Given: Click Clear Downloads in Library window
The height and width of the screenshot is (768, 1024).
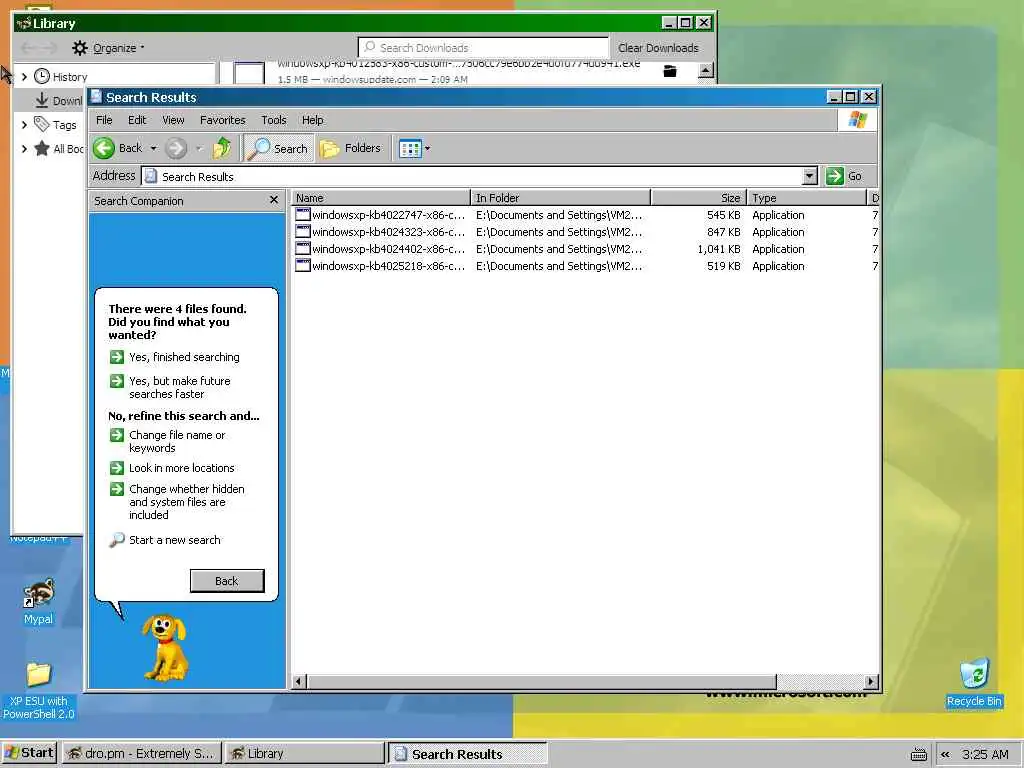Looking at the screenshot, I should click(658, 48).
